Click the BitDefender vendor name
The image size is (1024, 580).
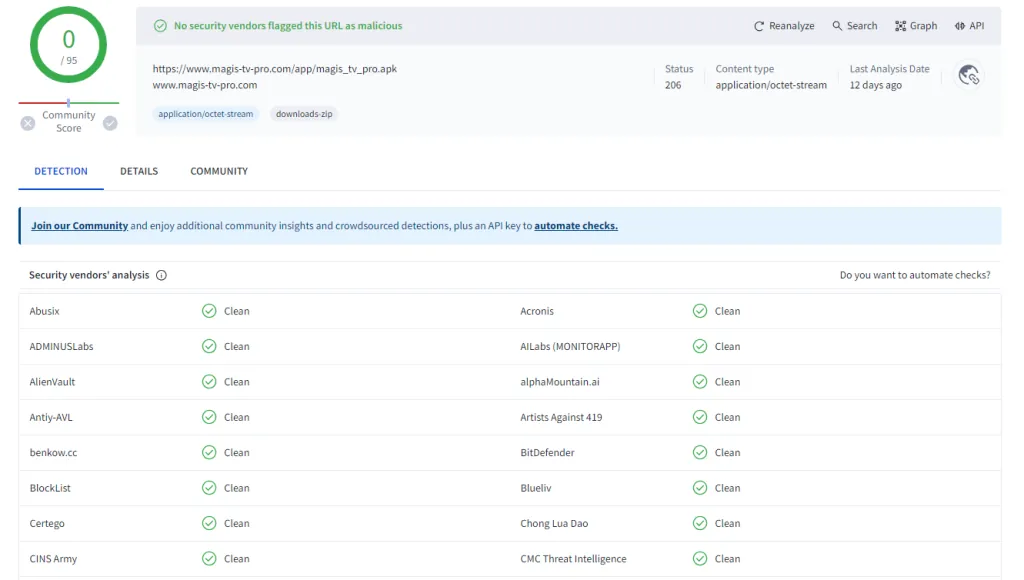pyautogui.click(x=547, y=452)
